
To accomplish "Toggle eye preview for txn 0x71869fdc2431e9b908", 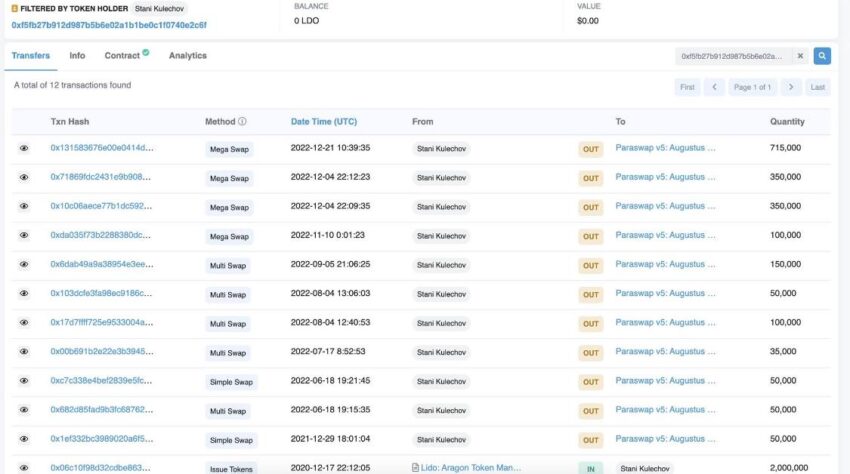I will click(24, 177).
